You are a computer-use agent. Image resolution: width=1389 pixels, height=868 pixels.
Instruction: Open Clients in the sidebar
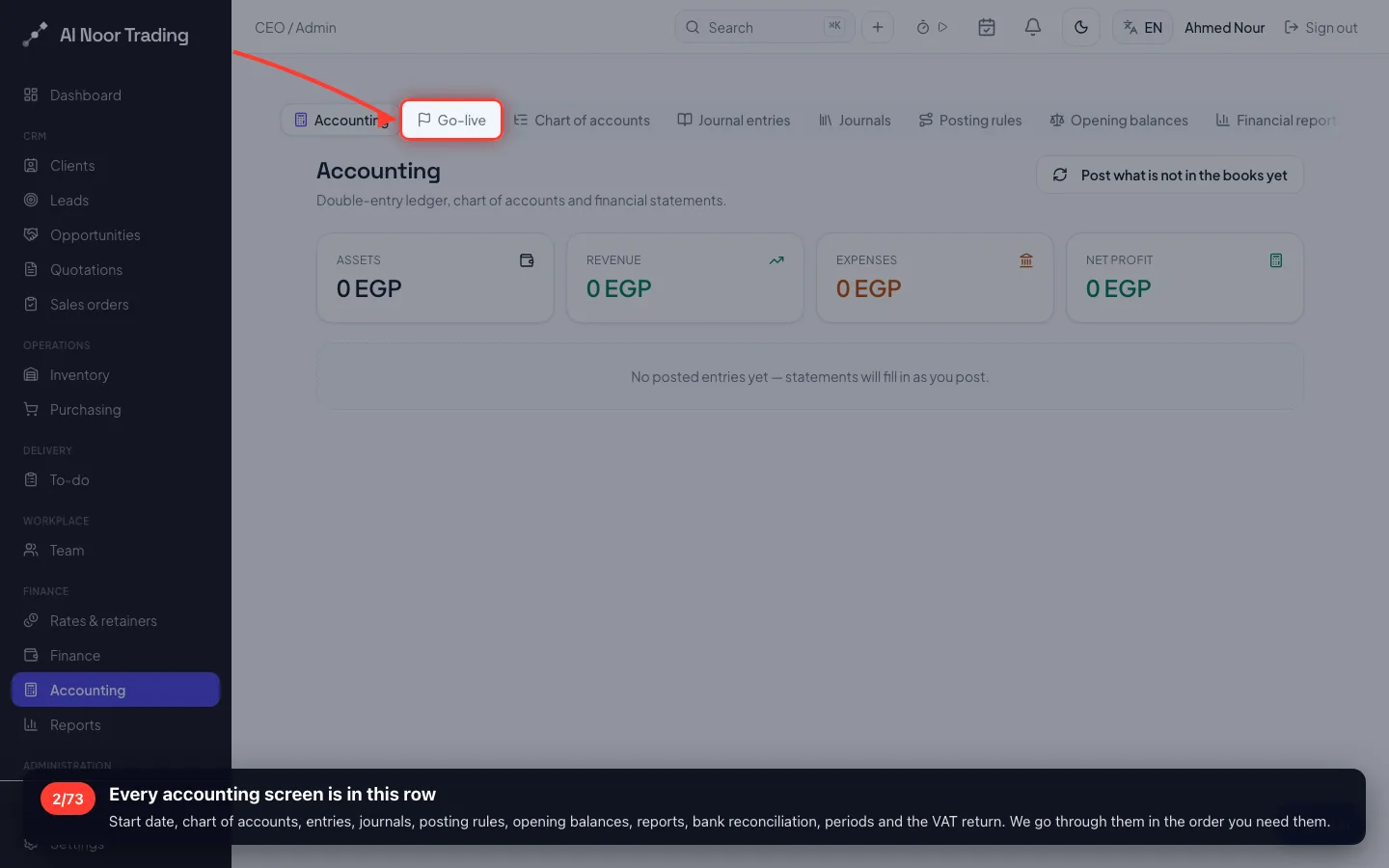click(x=116, y=165)
